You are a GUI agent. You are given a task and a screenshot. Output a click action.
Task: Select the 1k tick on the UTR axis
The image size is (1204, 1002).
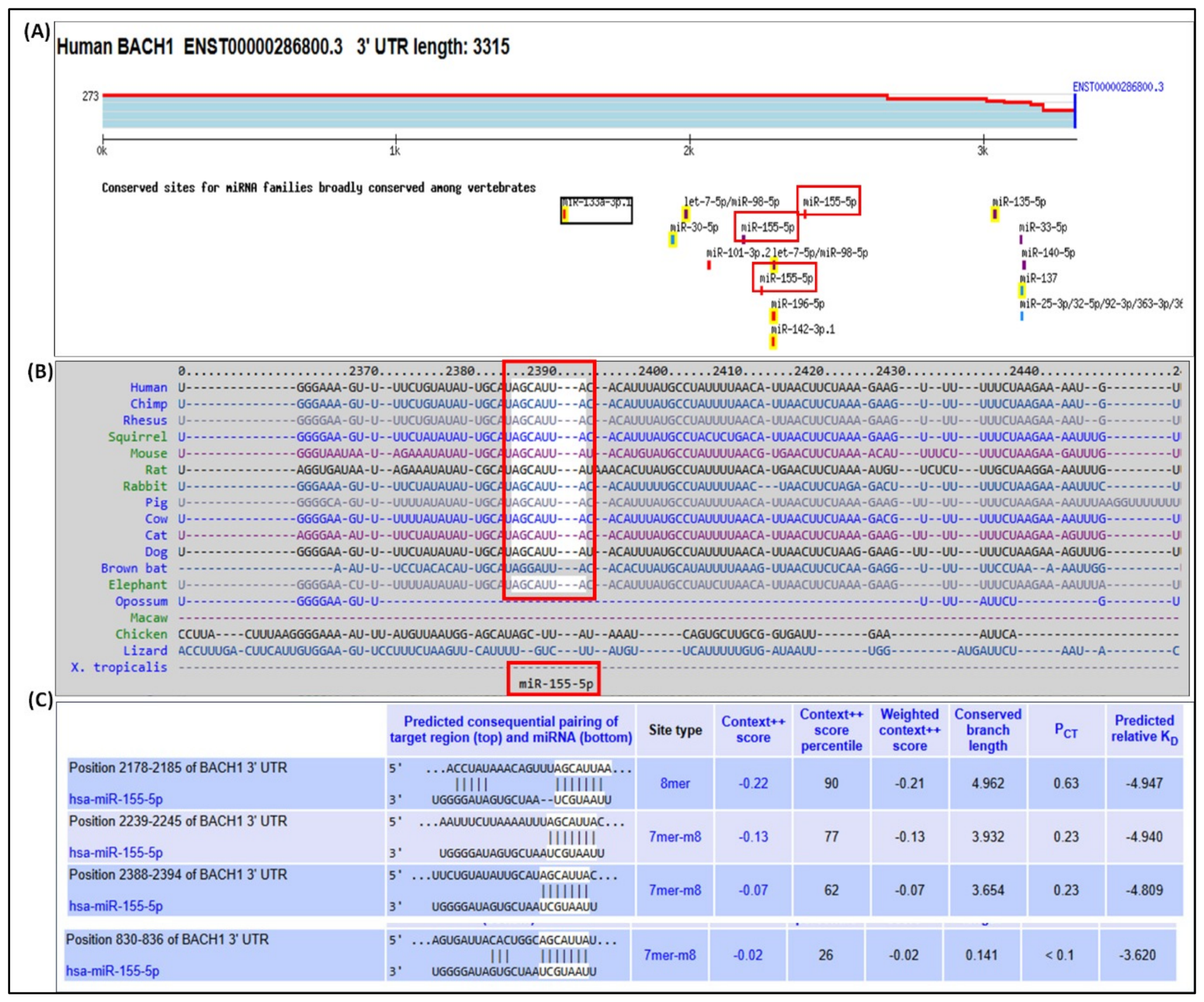pyautogui.click(x=395, y=151)
